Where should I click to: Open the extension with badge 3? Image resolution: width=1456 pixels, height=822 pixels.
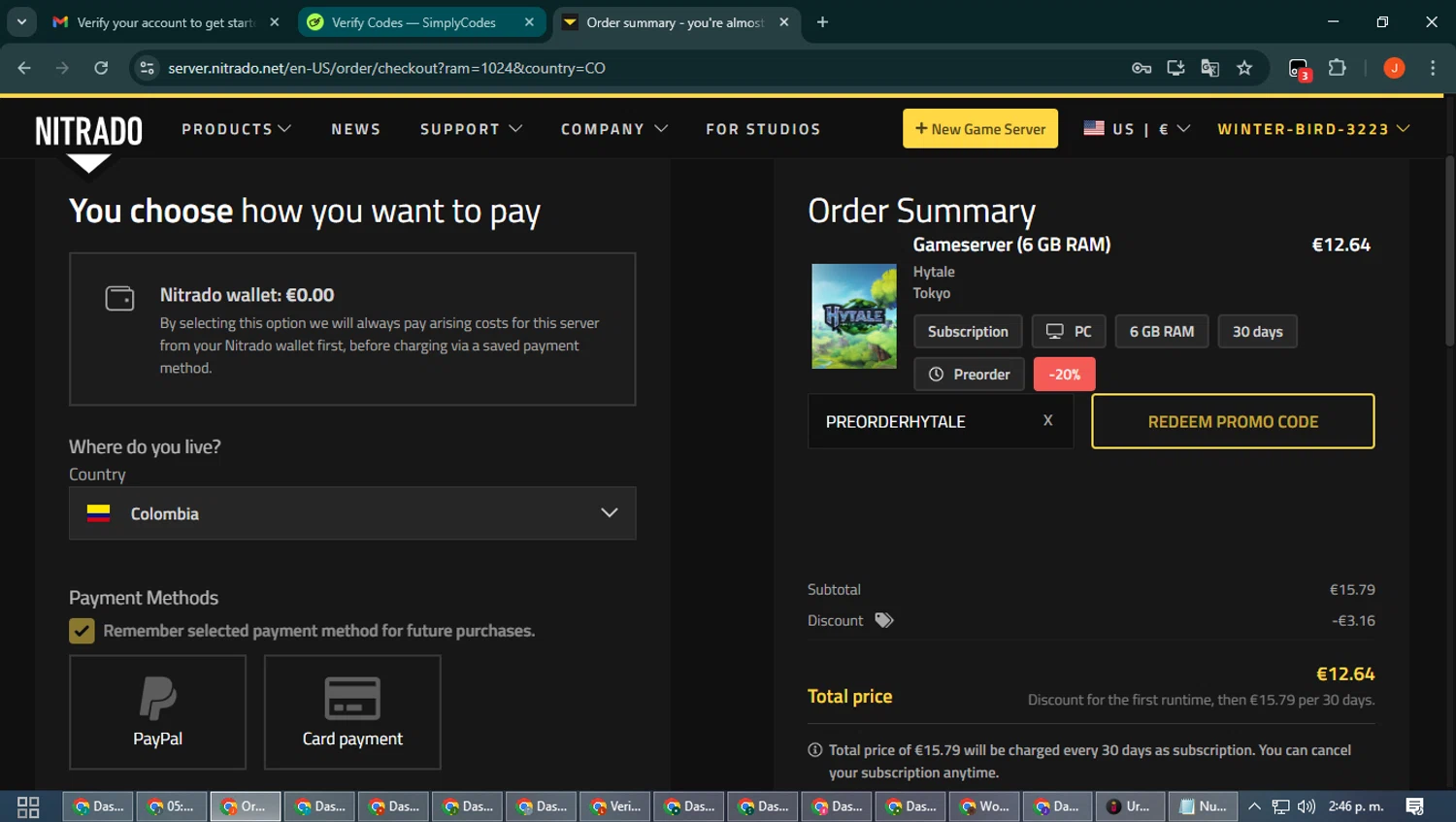[x=1300, y=69]
